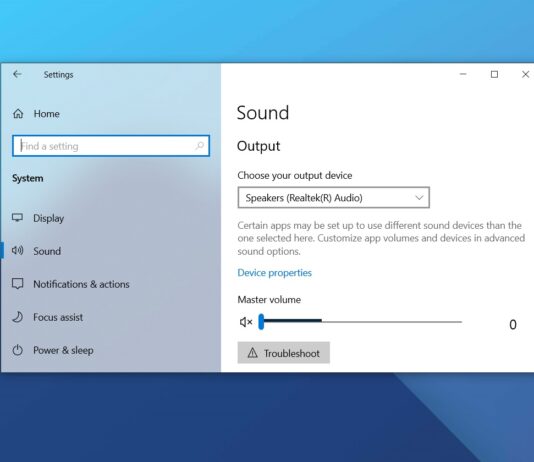Viewport: 534px width, 462px height.
Task: Click the Troubleshoot button
Action: (283, 353)
